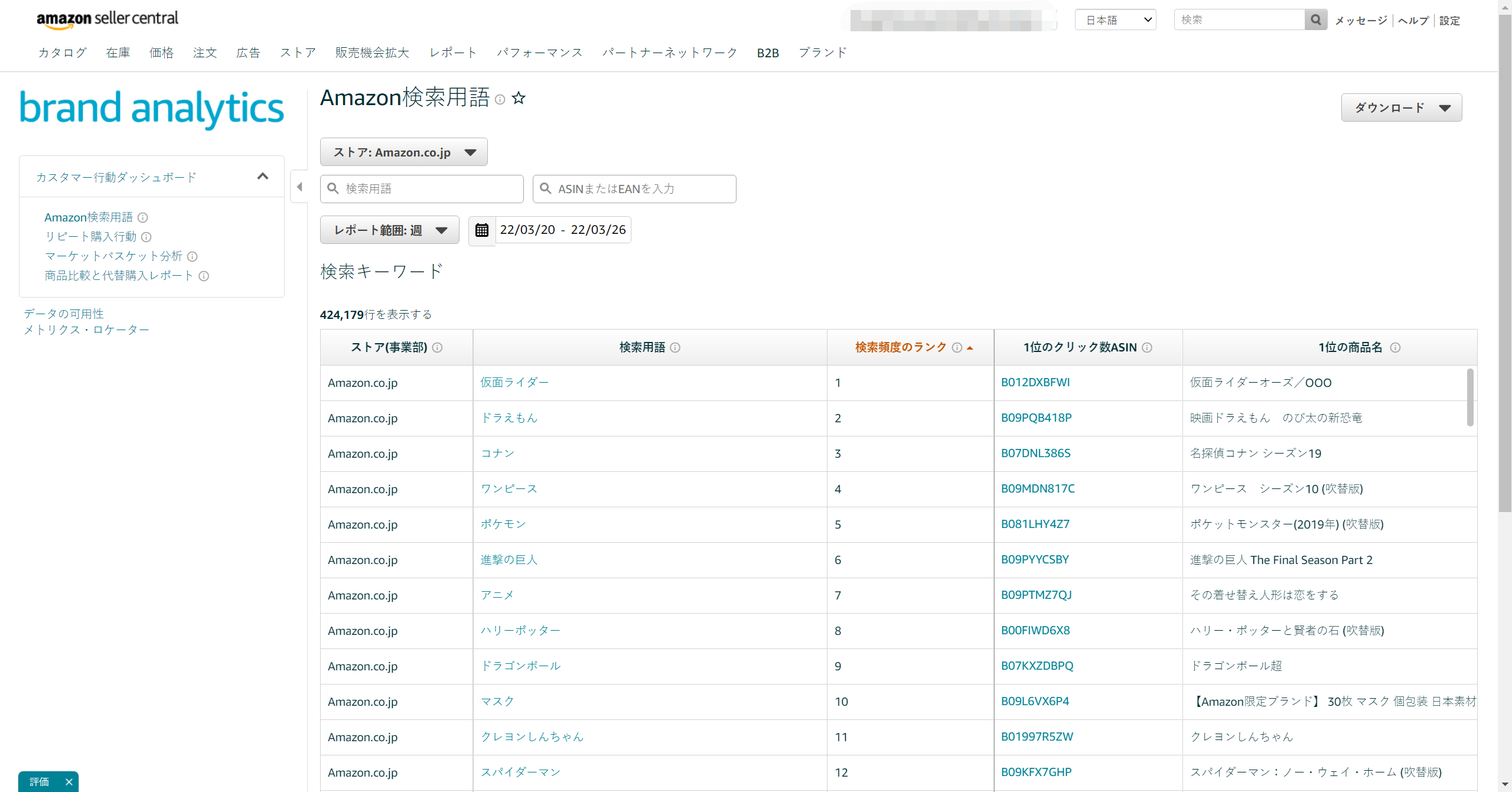
Task: Open マーケットバスケット分析 report in sidebar
Action: pos(113,256)
